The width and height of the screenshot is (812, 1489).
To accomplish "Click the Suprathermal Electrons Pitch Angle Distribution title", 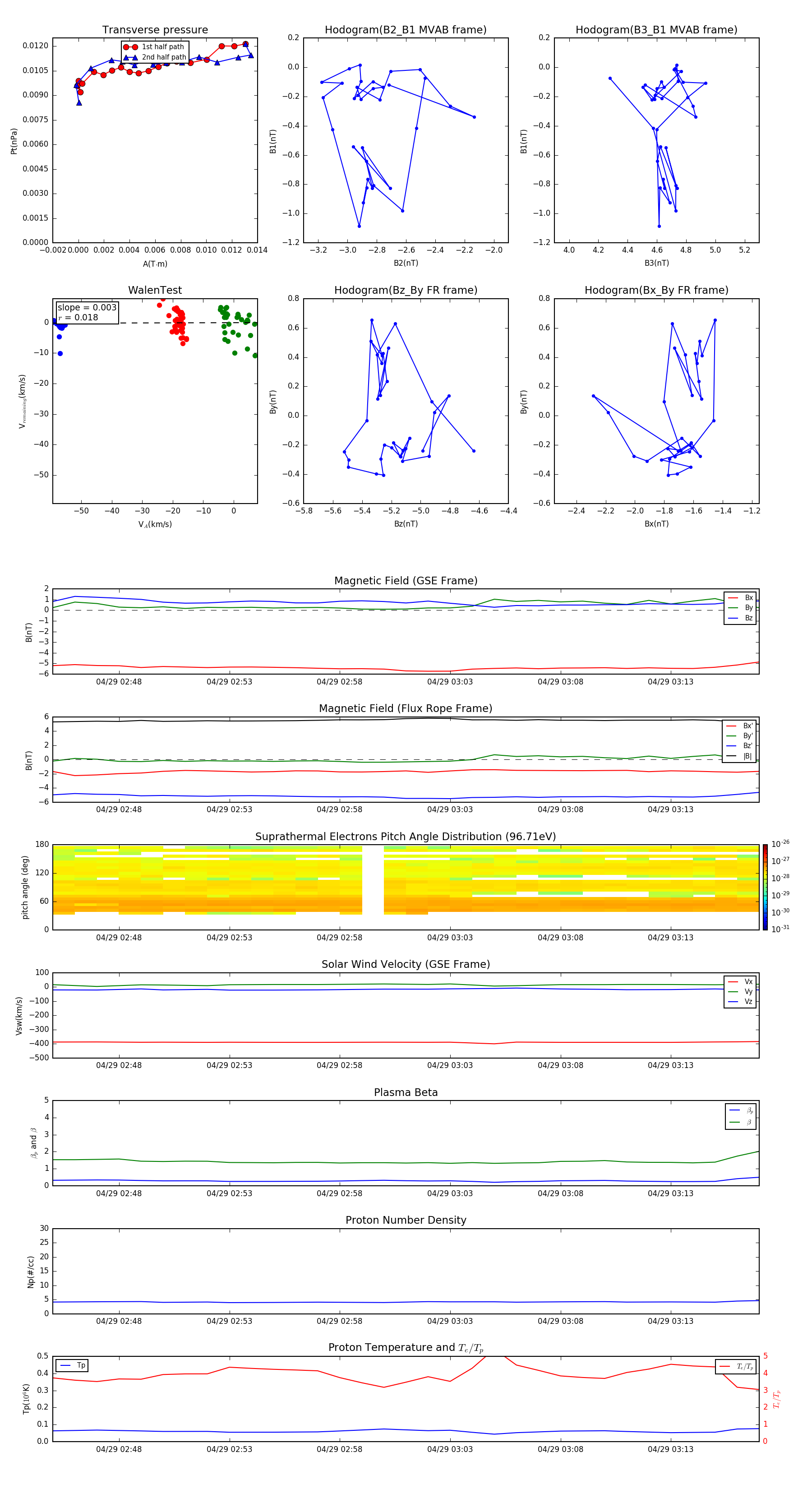I will click(405, 837).
